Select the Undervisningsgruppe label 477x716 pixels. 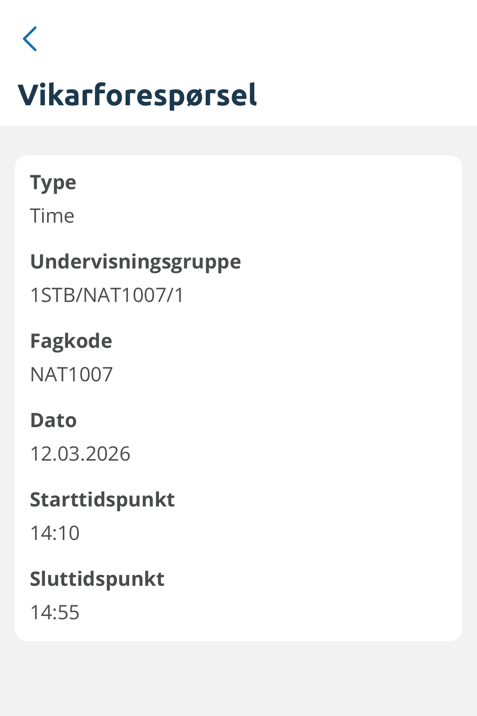tap(136, 263)
